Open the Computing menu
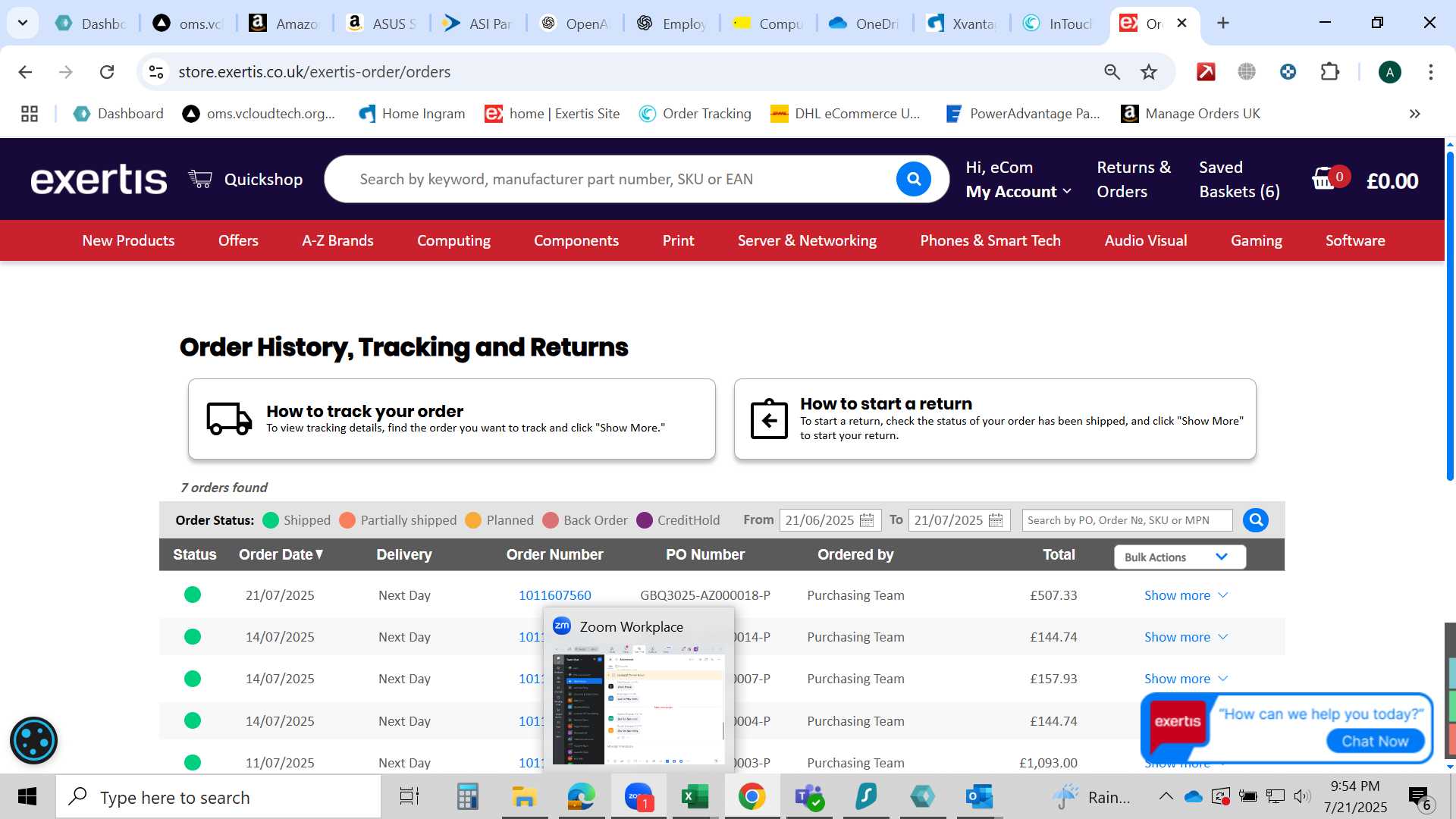Image resolution: width=1456 pixels, height=819 pixels. (453, 240)
